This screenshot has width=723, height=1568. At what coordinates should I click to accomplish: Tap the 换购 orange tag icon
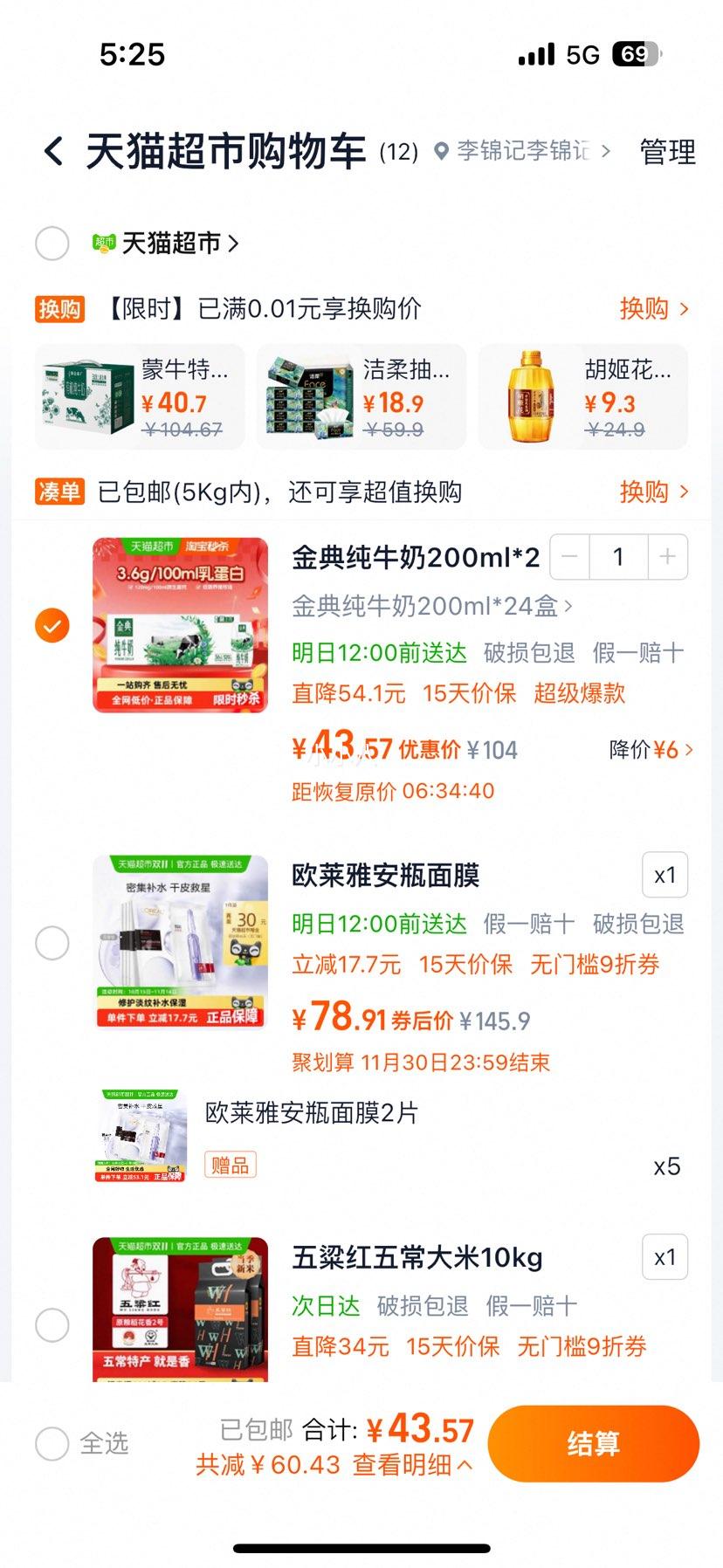[59, 309]
